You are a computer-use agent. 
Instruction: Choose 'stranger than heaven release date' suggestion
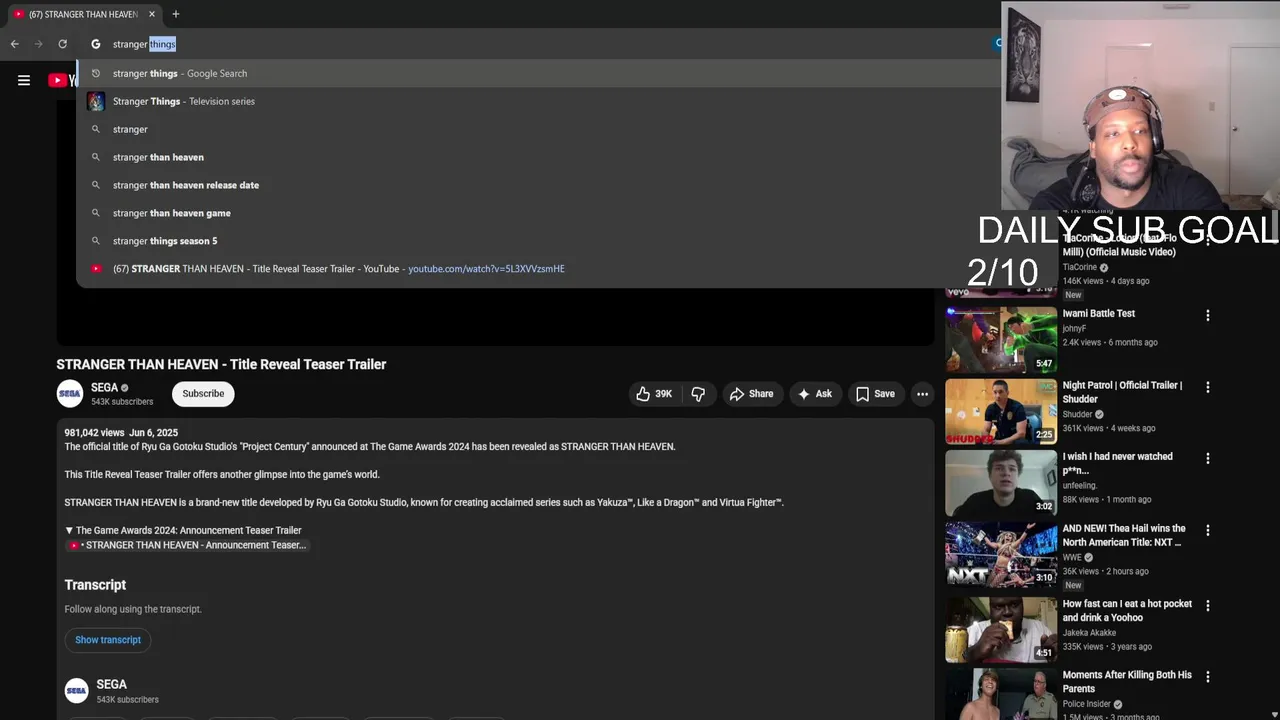[x=540, y=185]
